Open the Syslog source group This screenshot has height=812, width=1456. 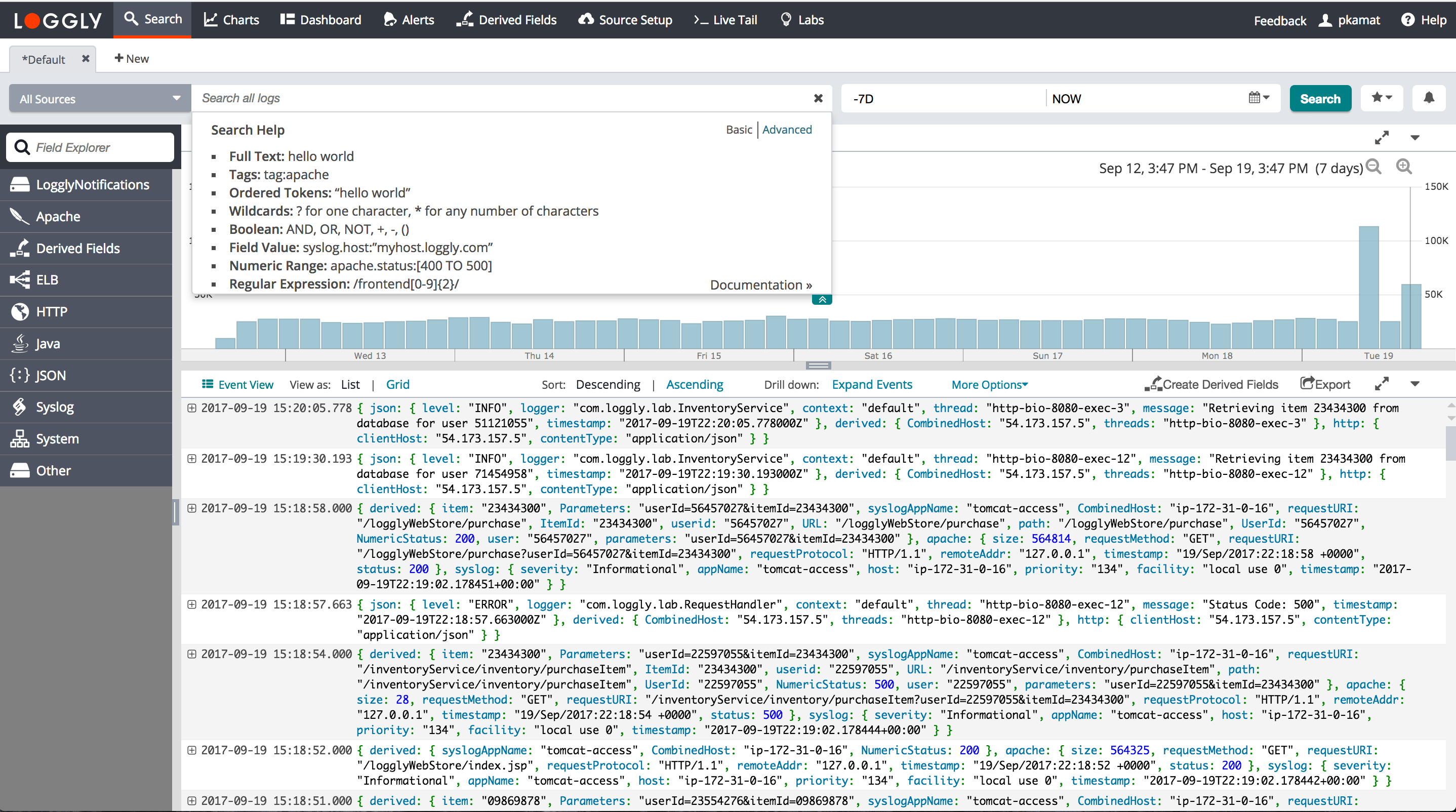[x=54, y=407]
